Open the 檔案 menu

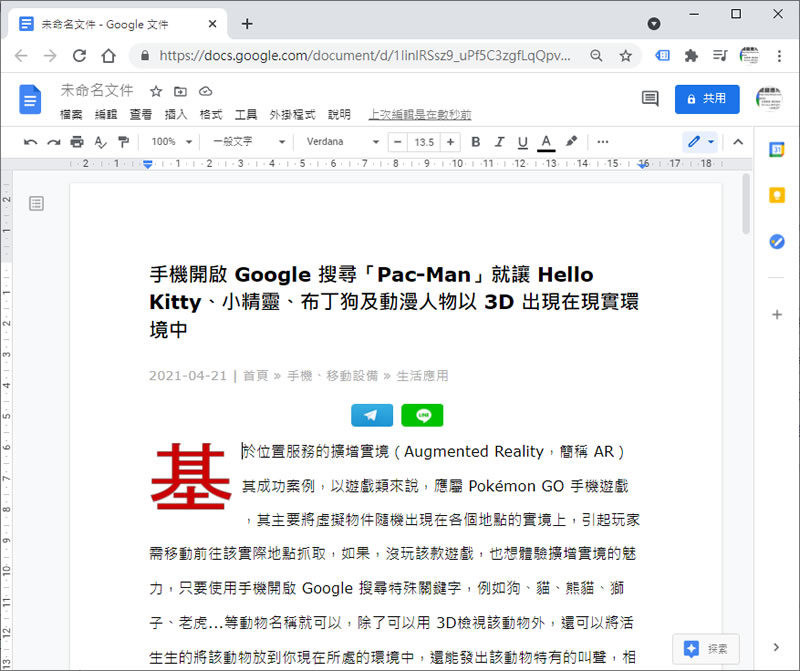pyautogui.click(x=71, y=115)
